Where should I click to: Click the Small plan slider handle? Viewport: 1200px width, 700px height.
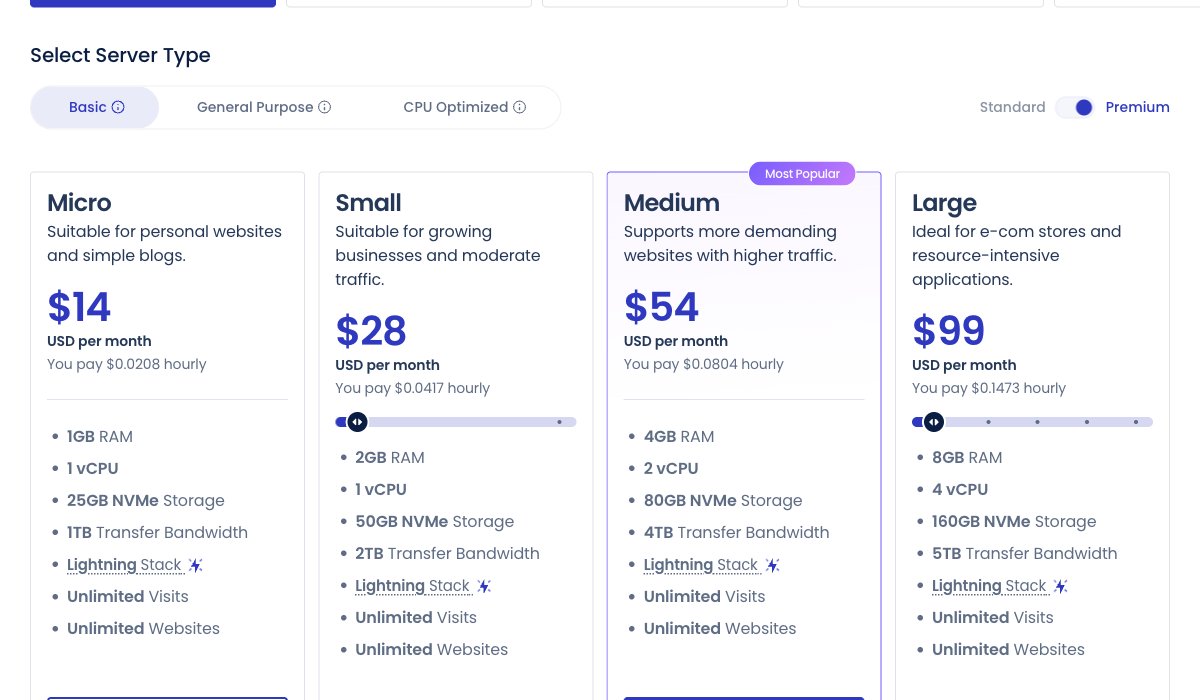[x=357, y=422]
